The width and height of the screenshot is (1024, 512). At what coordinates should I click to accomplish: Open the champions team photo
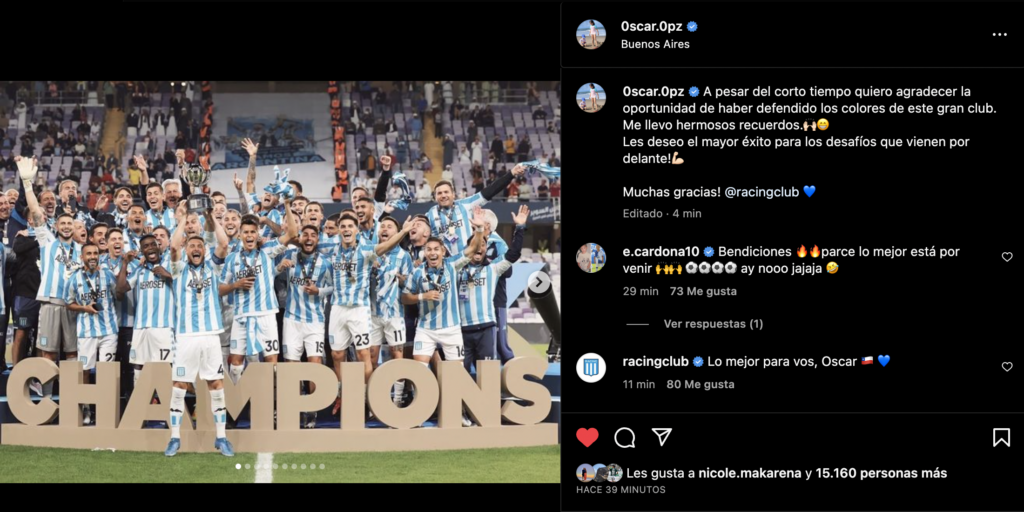280,281
